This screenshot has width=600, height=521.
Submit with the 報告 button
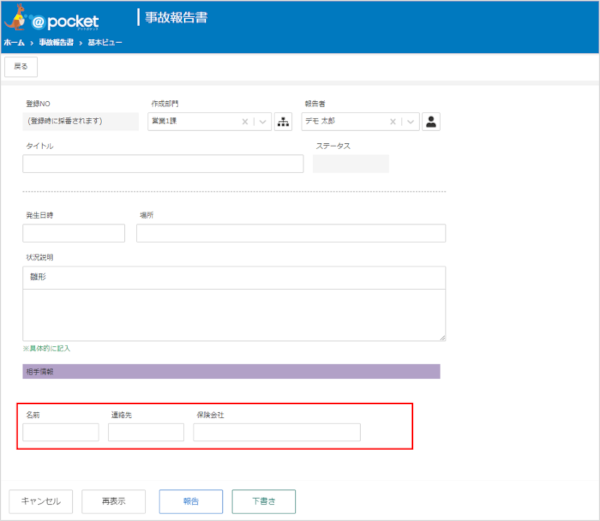click(191, 501)
